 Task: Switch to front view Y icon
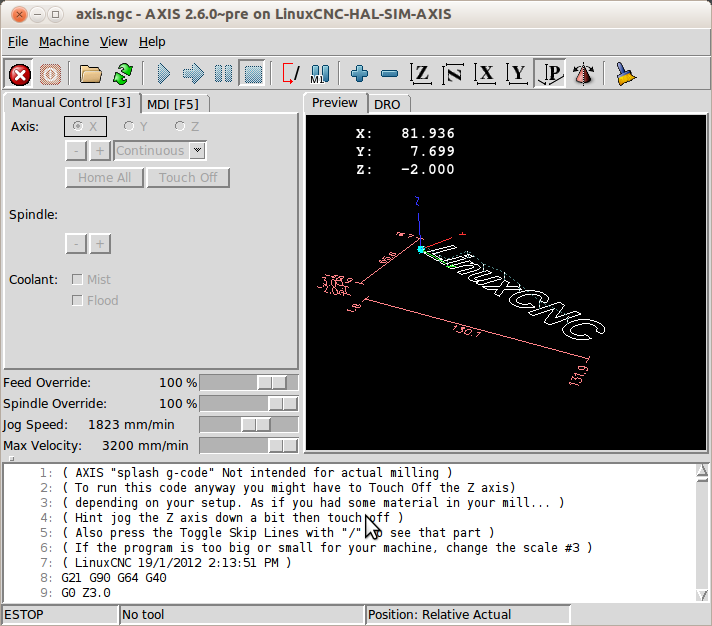517,74
